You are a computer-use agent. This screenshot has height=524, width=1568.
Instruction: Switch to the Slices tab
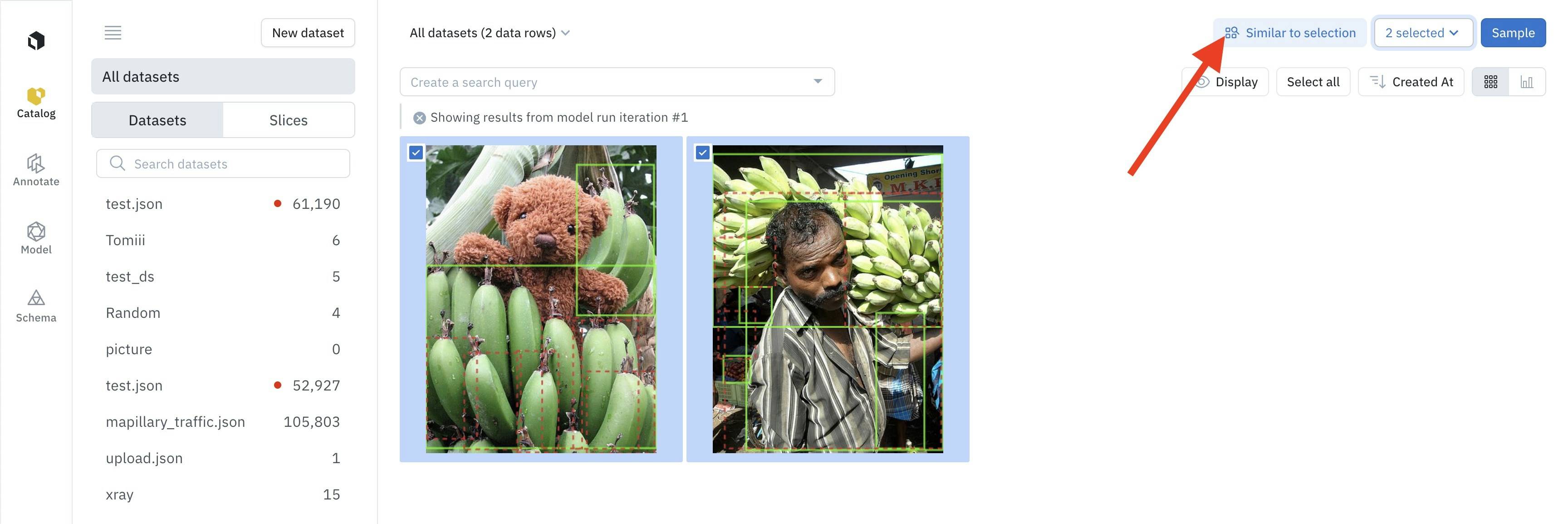click(289, 121)
